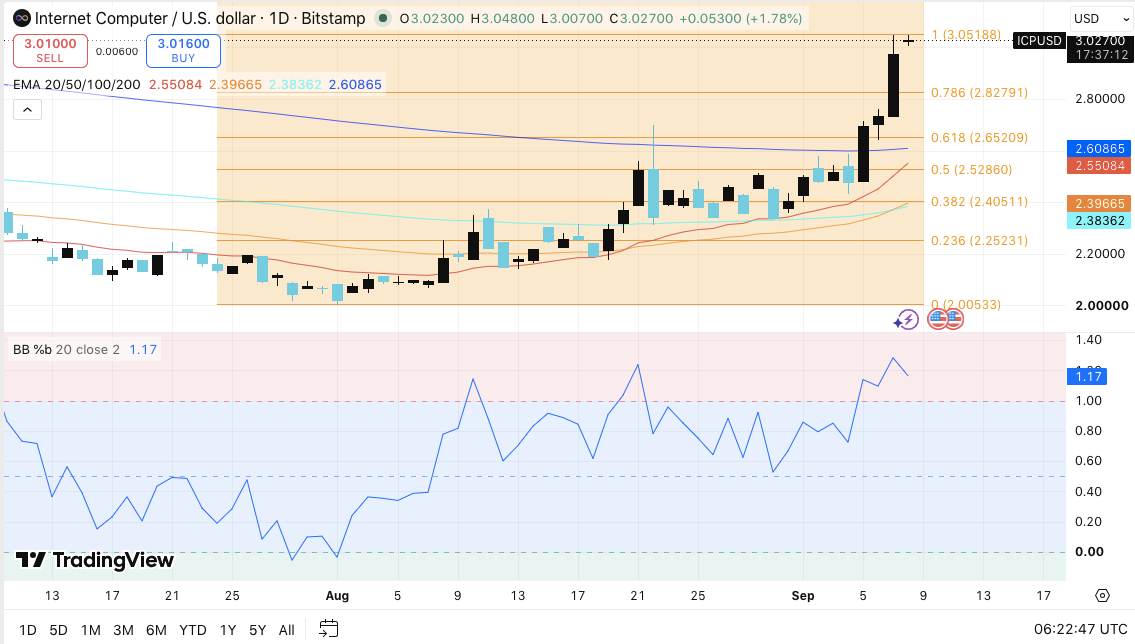Click the 0.00600 spread value
1135x644 pixels.
tap(117, 51)
